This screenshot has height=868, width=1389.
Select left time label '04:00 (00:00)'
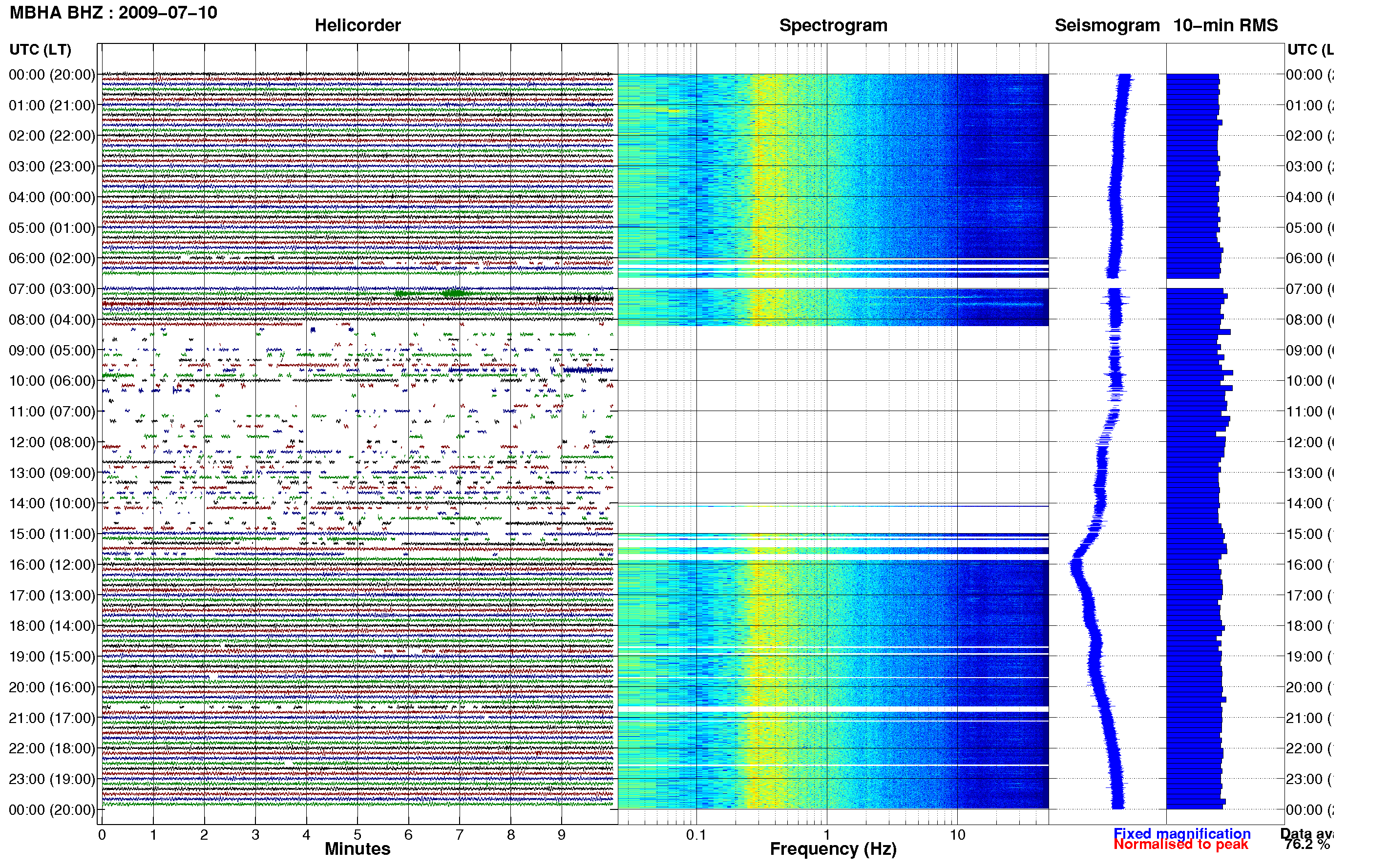[x=52, y=198]
